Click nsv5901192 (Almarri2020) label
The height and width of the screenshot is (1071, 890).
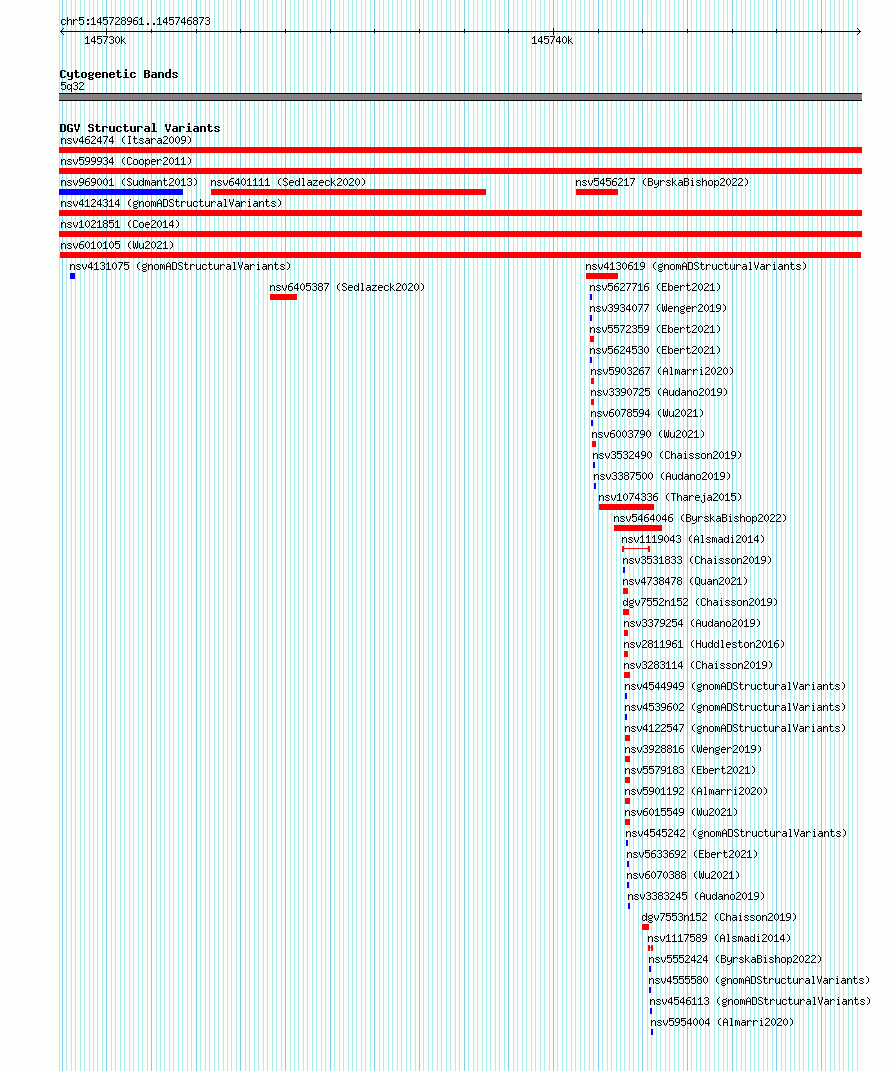(696, 792)
